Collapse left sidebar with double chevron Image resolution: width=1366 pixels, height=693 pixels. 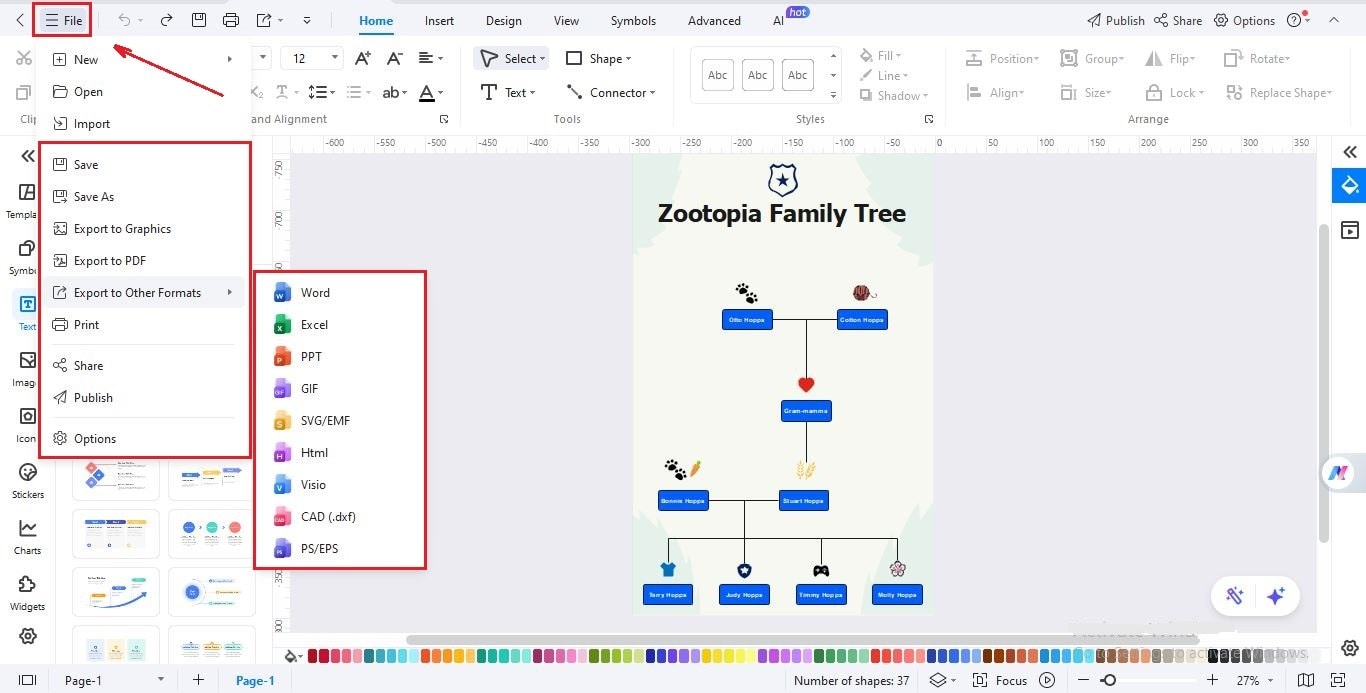pos(28,156)
